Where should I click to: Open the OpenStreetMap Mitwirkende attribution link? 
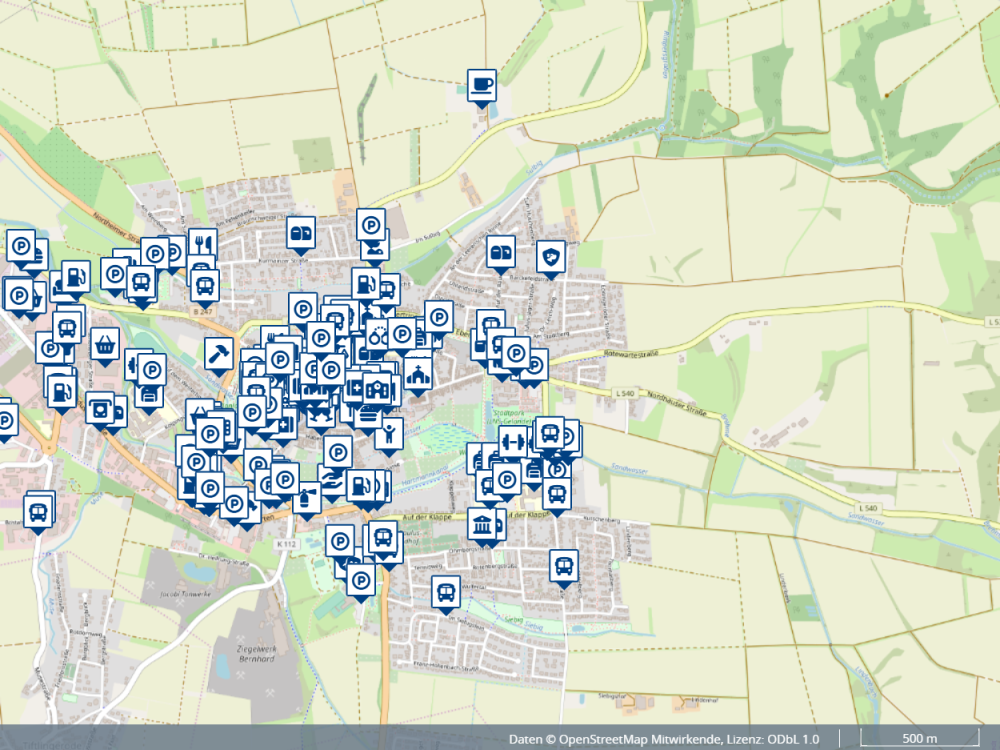[641, 739]
